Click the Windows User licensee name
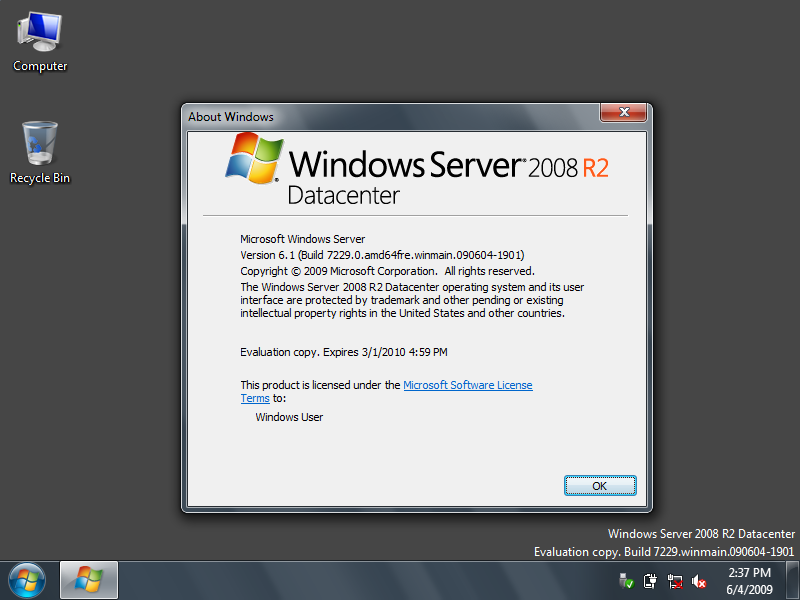Image resolution: width=800 pixels, height=600 pixels. [x=289, y=417]
